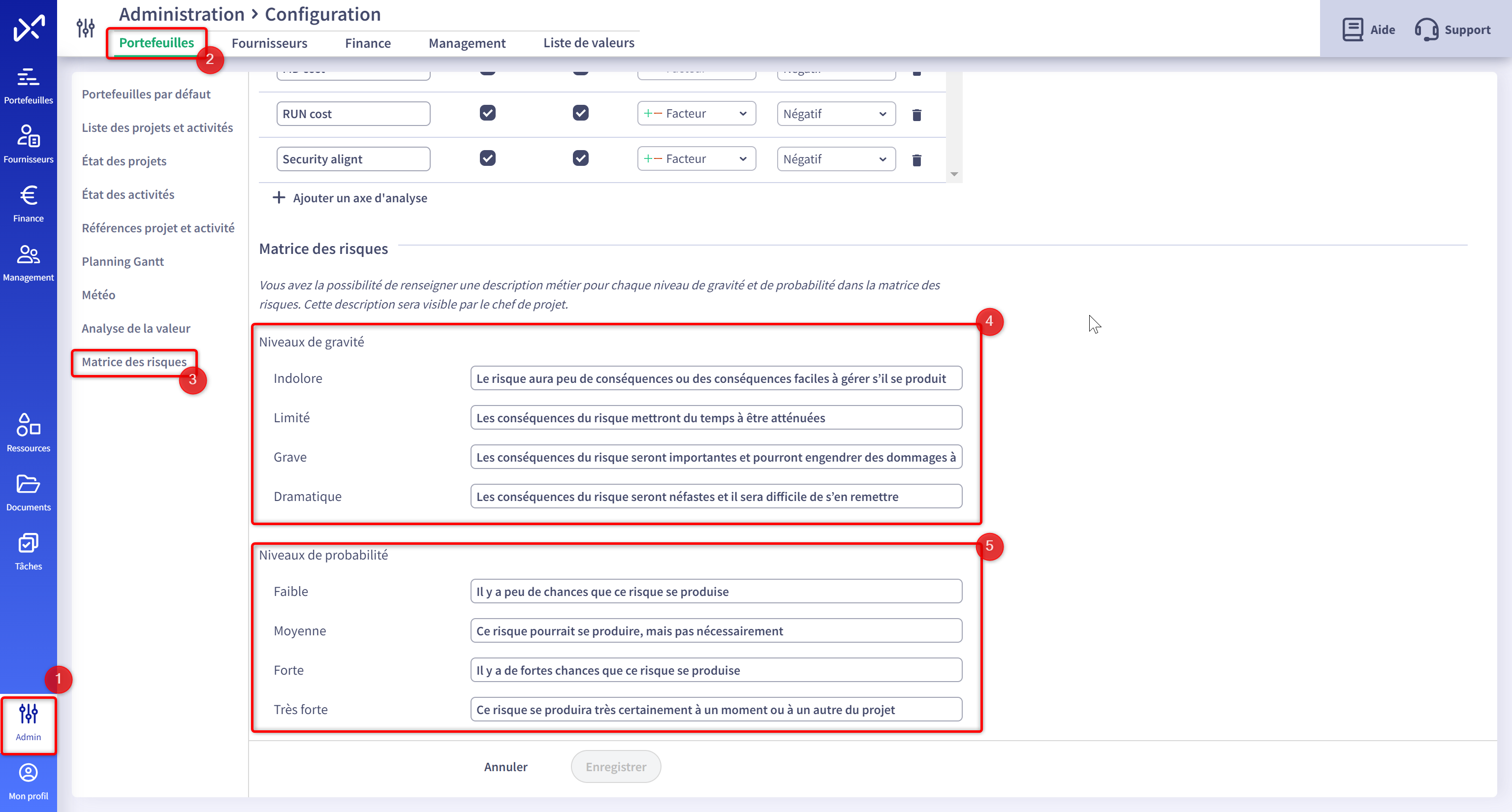Screen dimensions: 1512x812
Task: Edit the Dramatique gravity description field
Action: point(716,497)
